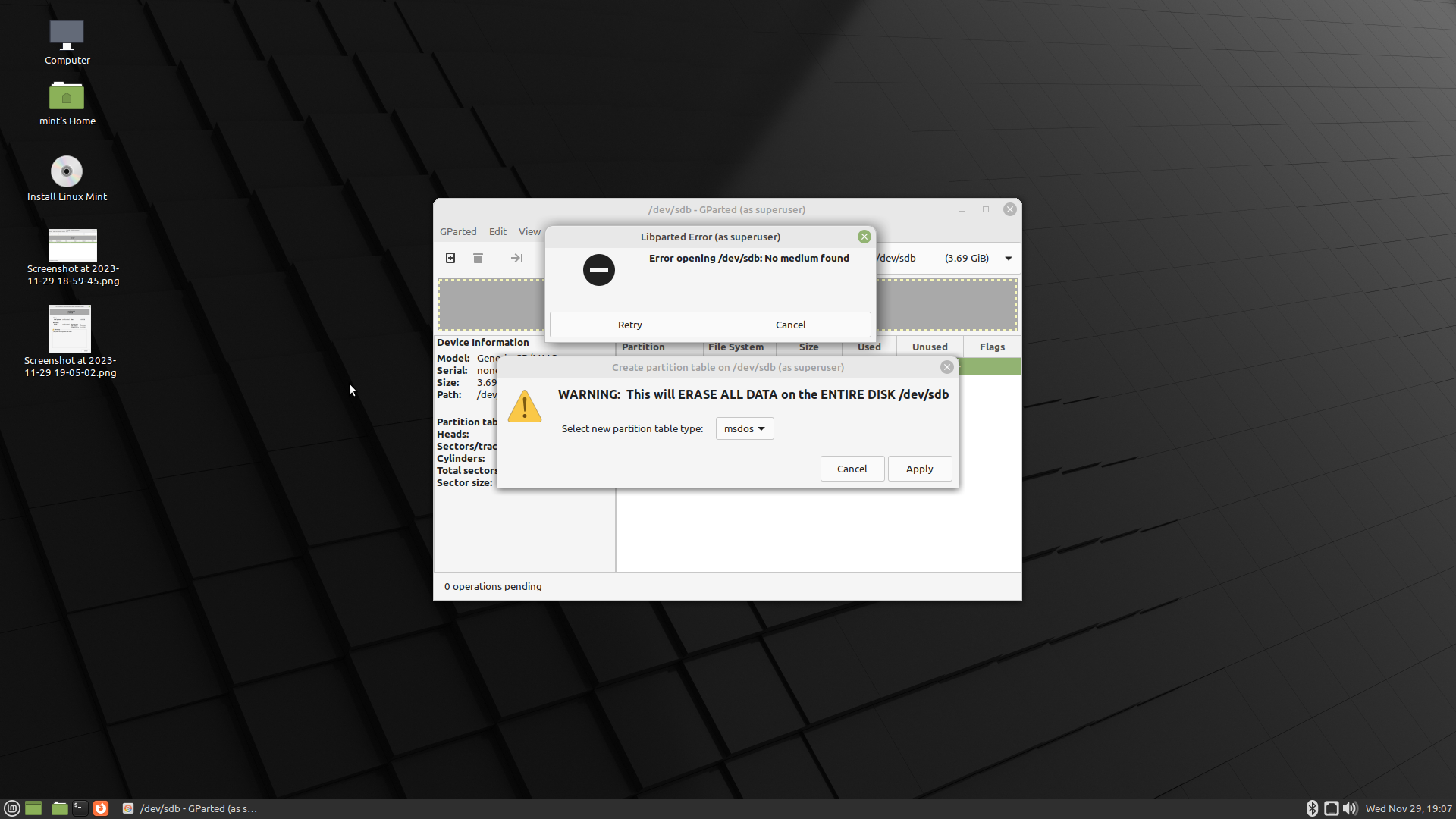Click the Unused column header
This screenshot has width=1456, height=819.
pyautogui.click(x=930, y=347)
